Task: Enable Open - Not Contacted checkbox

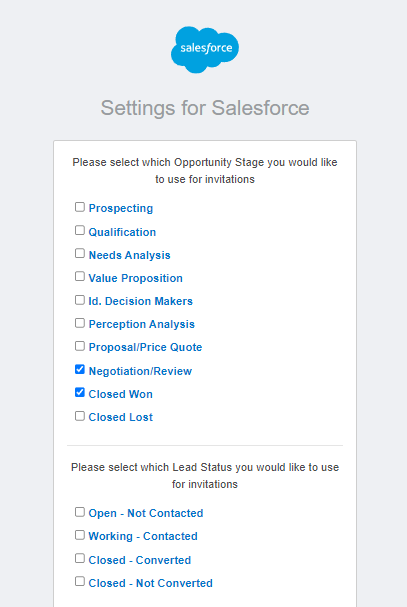Action: tap(80, 512)
